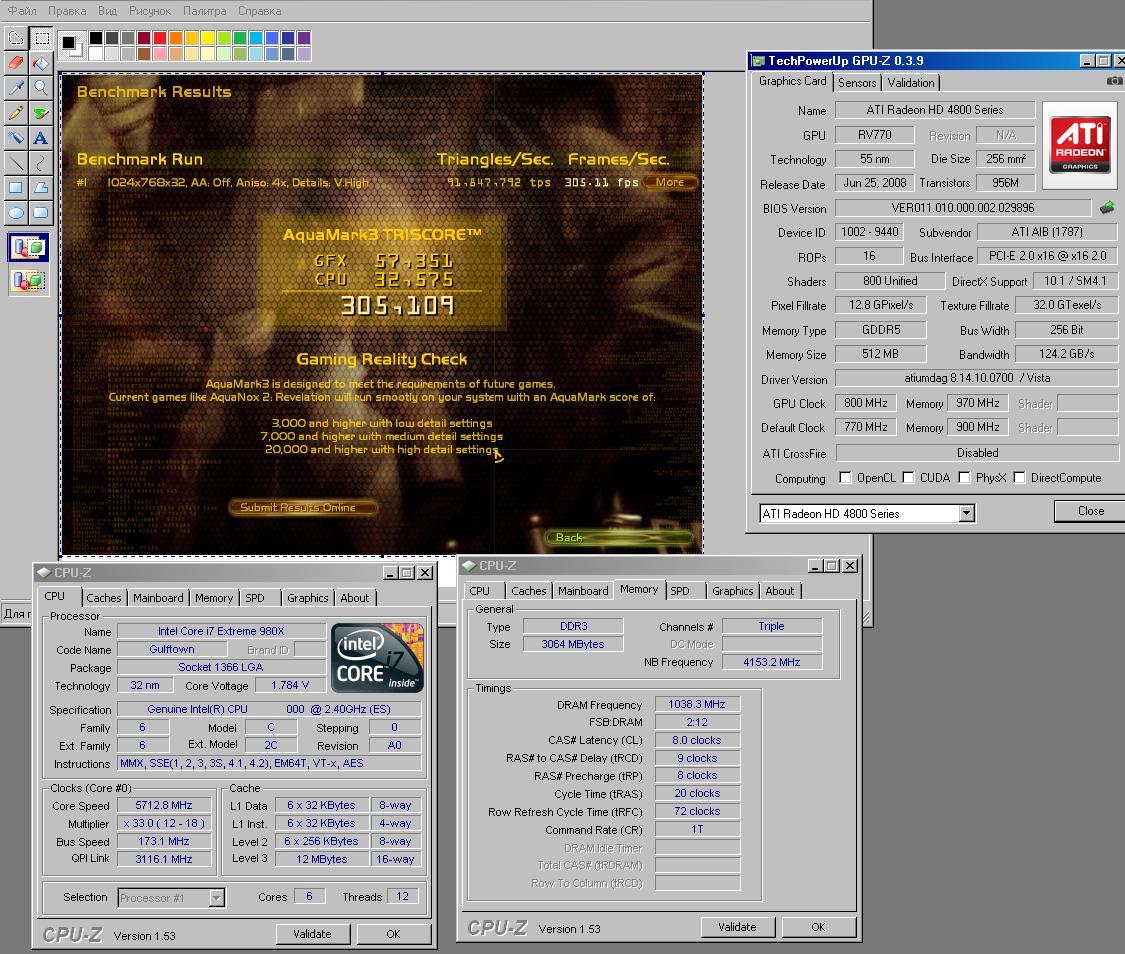
Task: Pick the black color swatch in palette
Action: 95,37
